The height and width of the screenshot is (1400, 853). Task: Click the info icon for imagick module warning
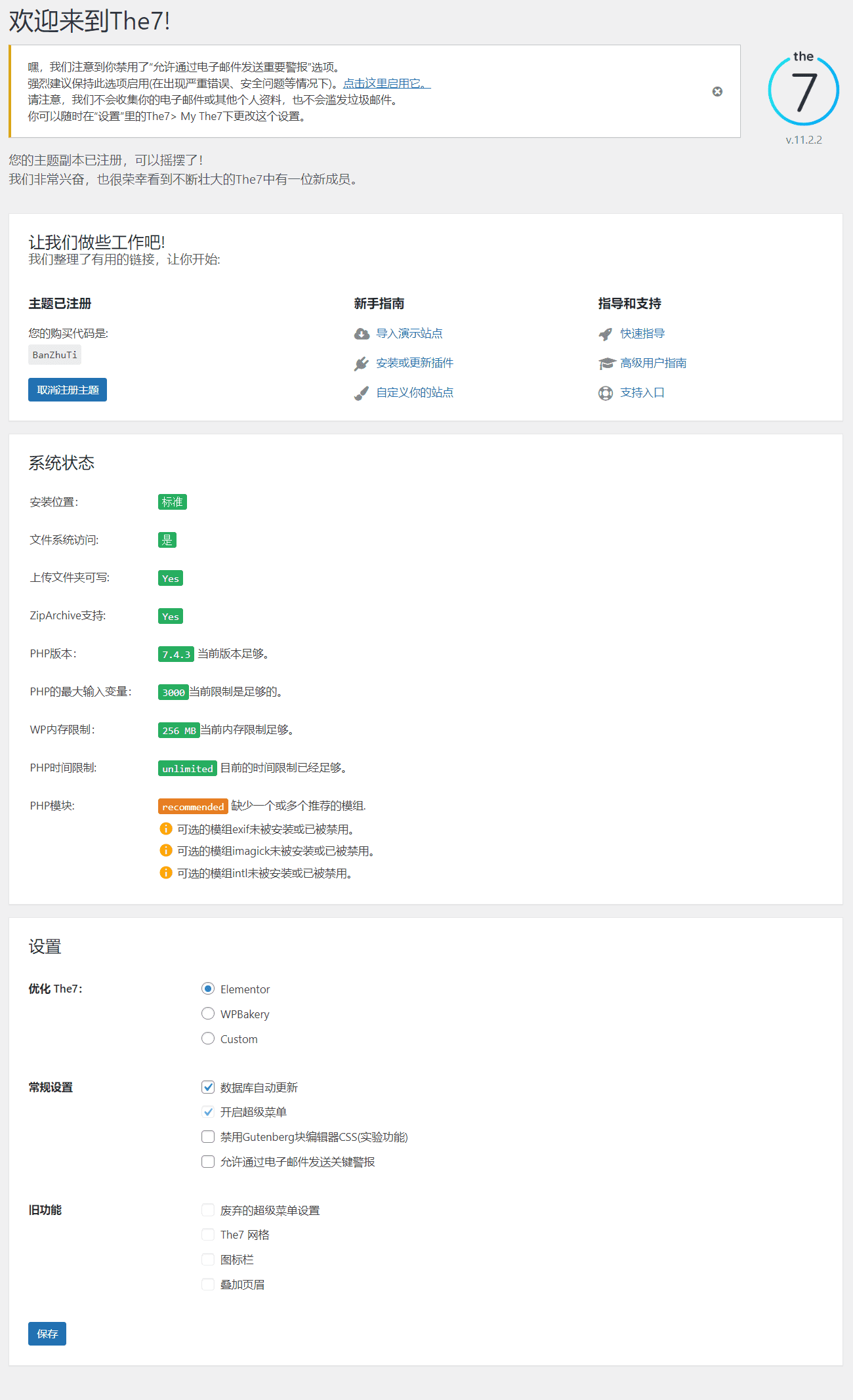[166, 850]
